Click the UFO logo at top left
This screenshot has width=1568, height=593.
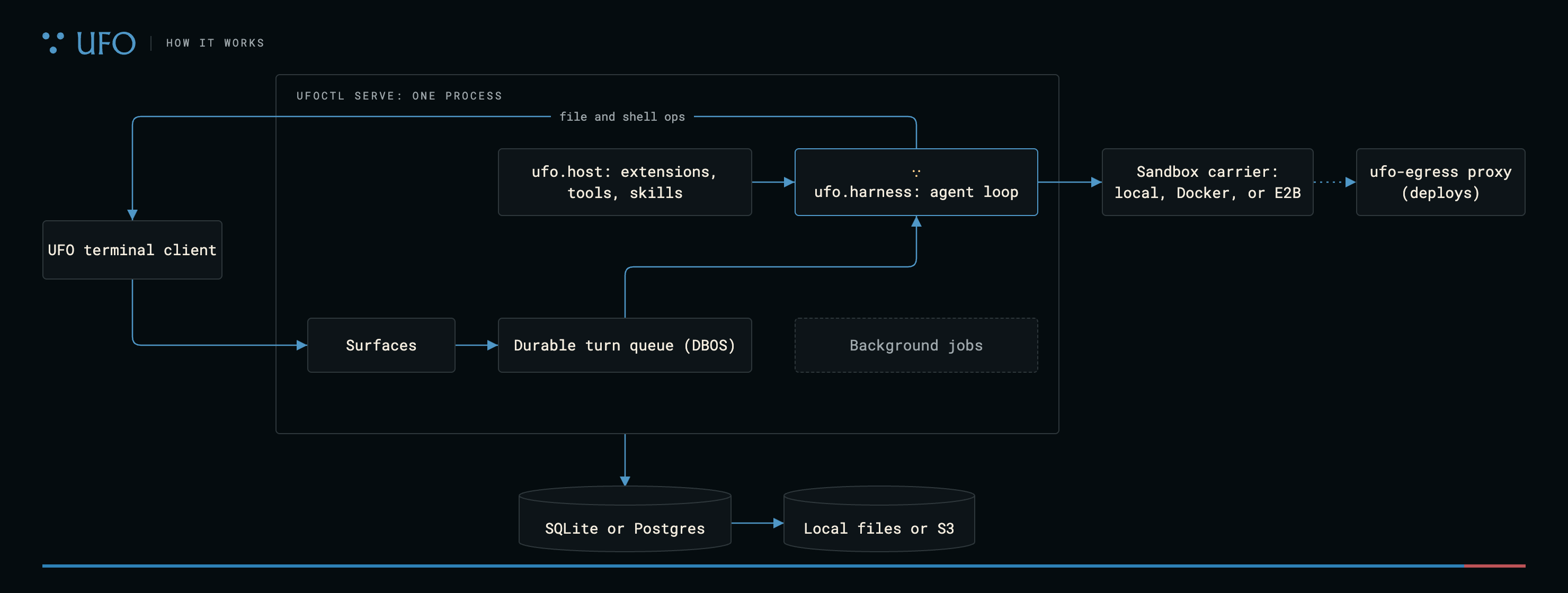click(89, 43)
